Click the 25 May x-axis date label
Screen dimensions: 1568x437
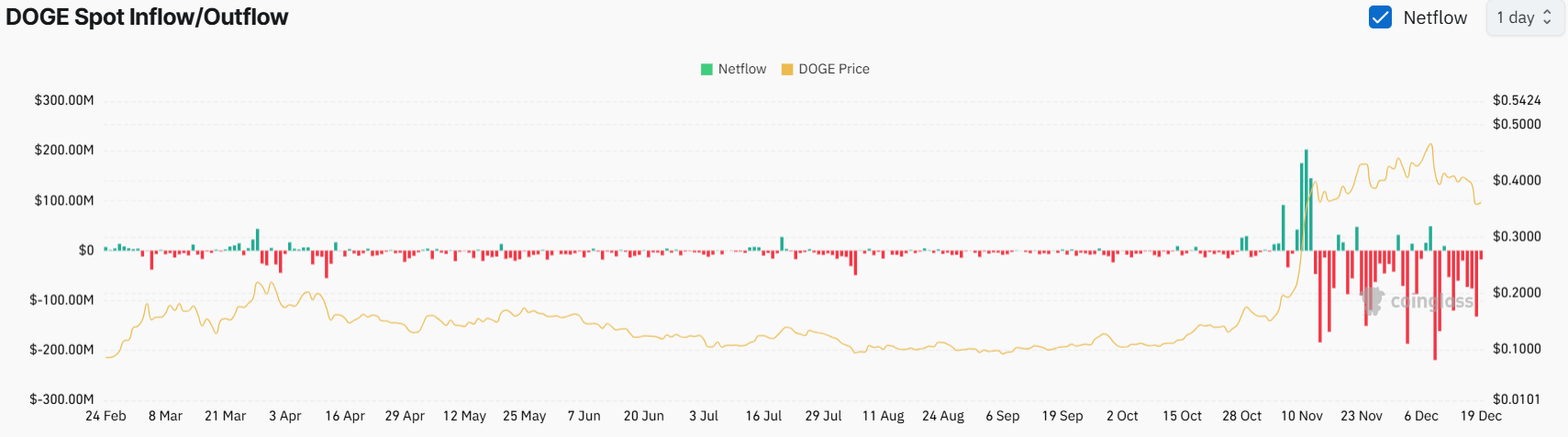525,416
